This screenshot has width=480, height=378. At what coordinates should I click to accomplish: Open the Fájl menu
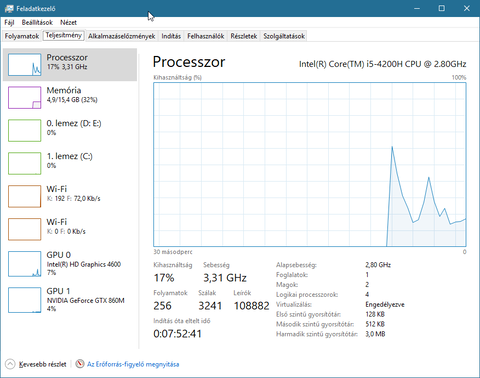[x=9, y=22]
